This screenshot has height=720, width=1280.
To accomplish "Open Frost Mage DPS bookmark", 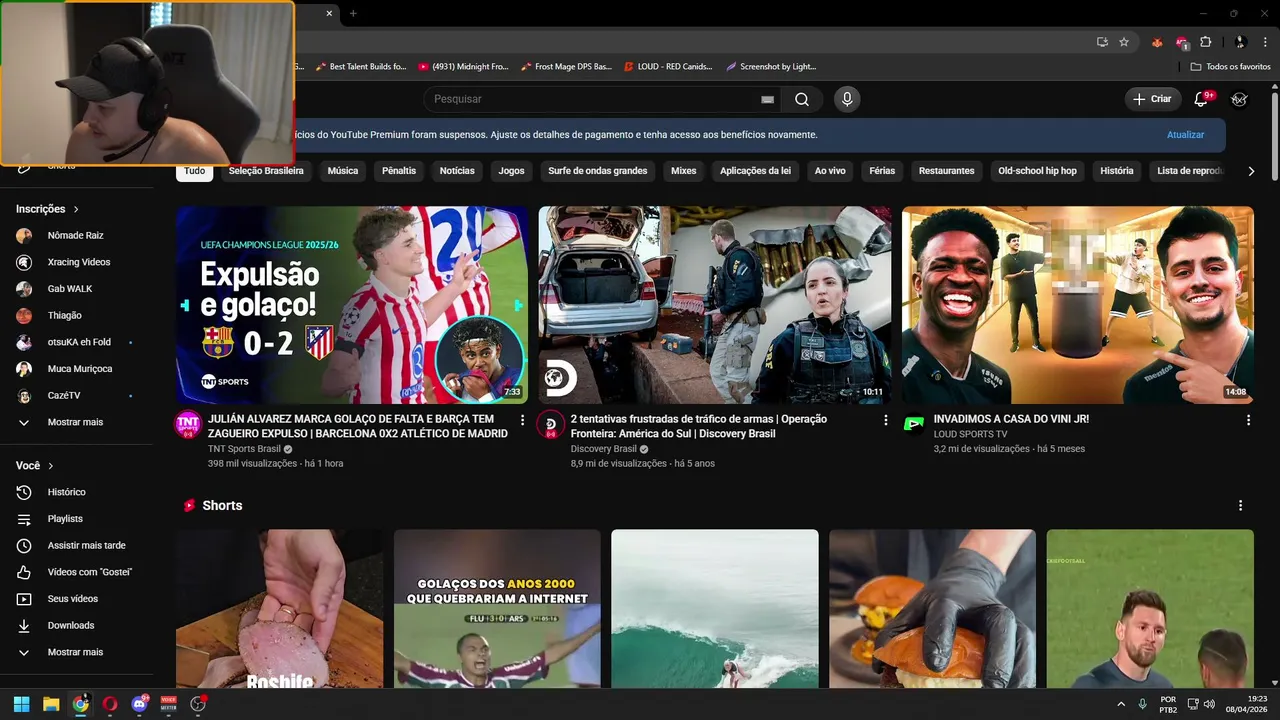I will coord(566,66).
